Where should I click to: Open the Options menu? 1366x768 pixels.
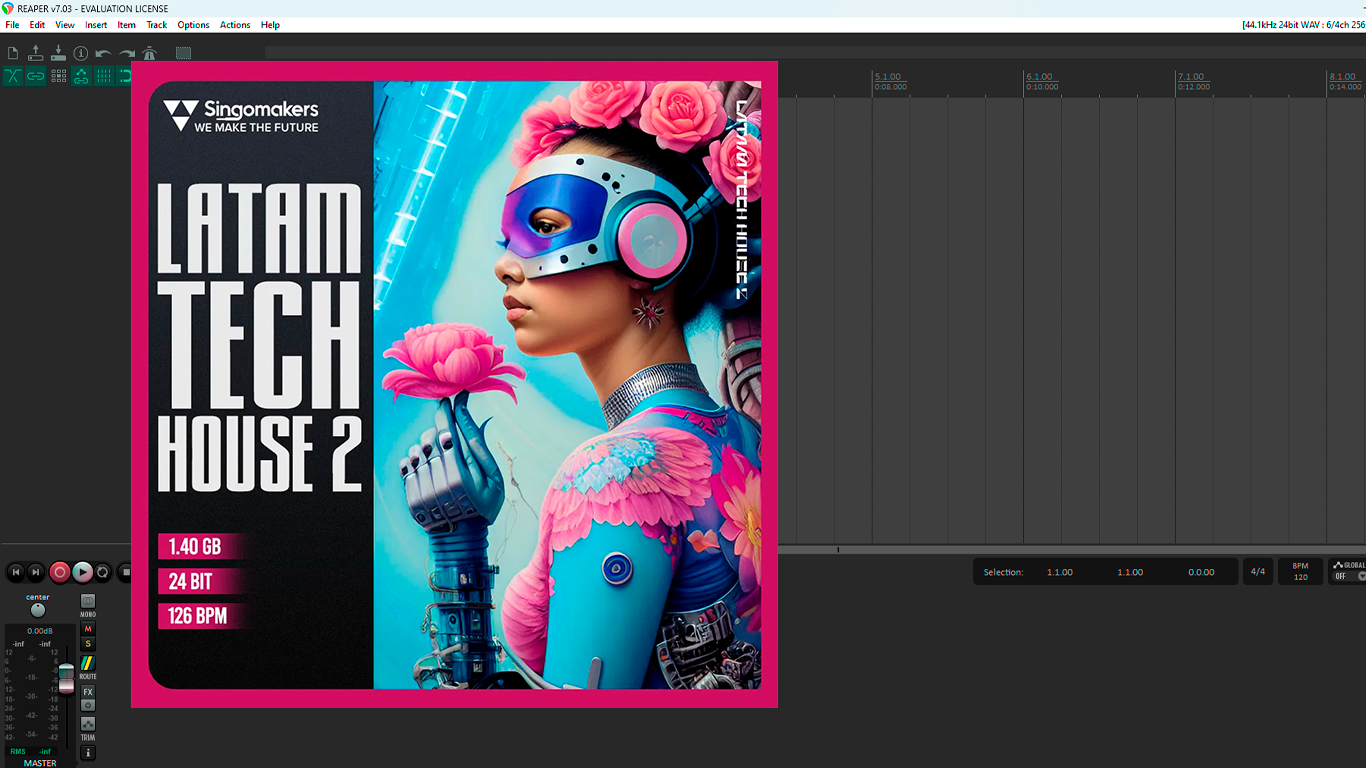pyautogui.click(x=193, y=25)
